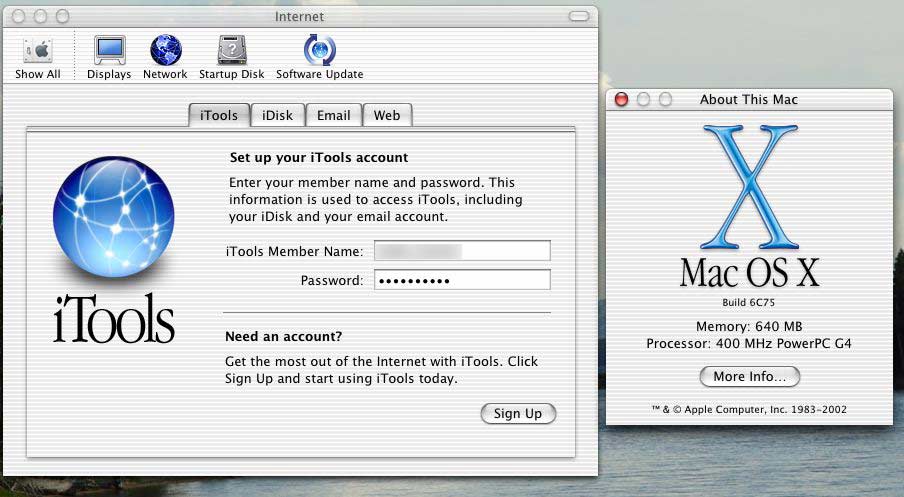Click the Apple Computer copyright text
Viewport: 904px width, 497px height.
(749, 409)
